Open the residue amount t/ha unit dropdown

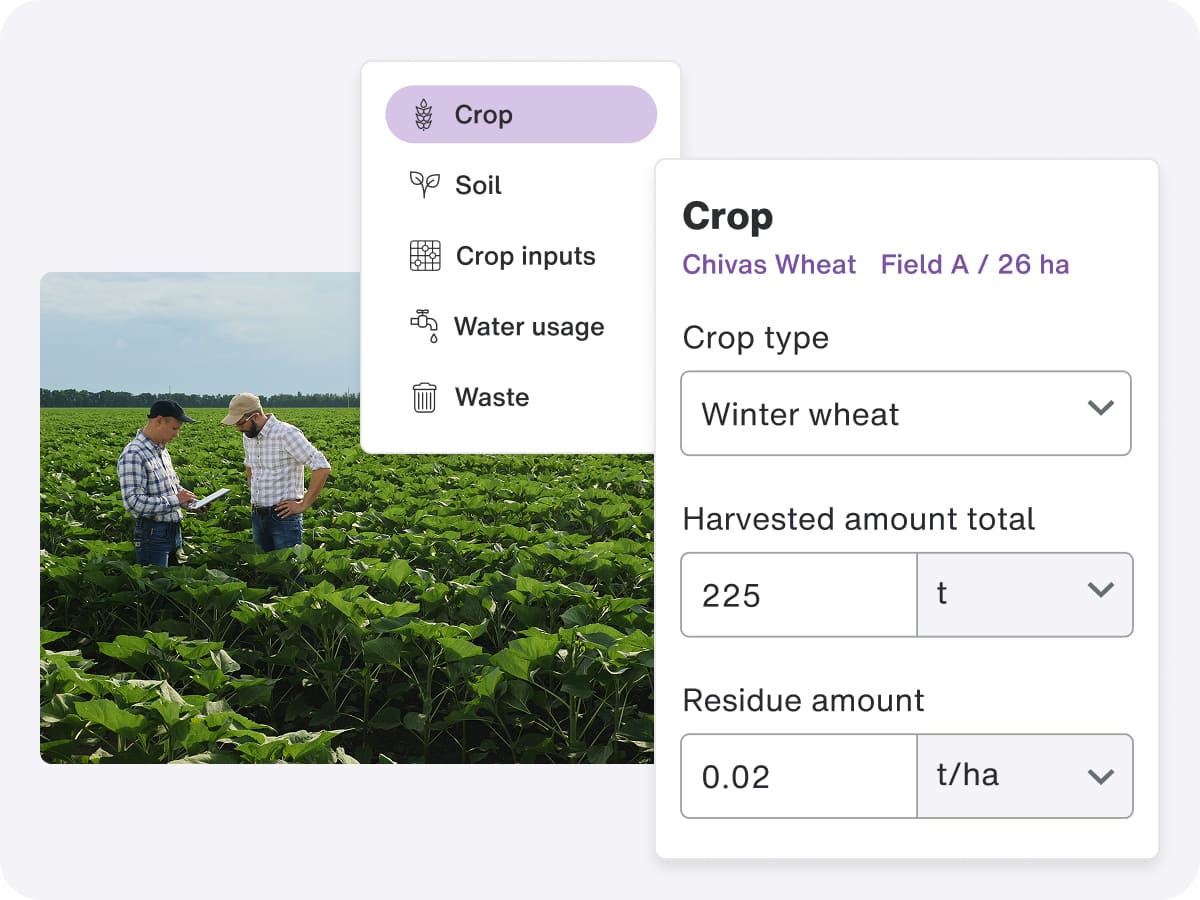(1025, 776)
